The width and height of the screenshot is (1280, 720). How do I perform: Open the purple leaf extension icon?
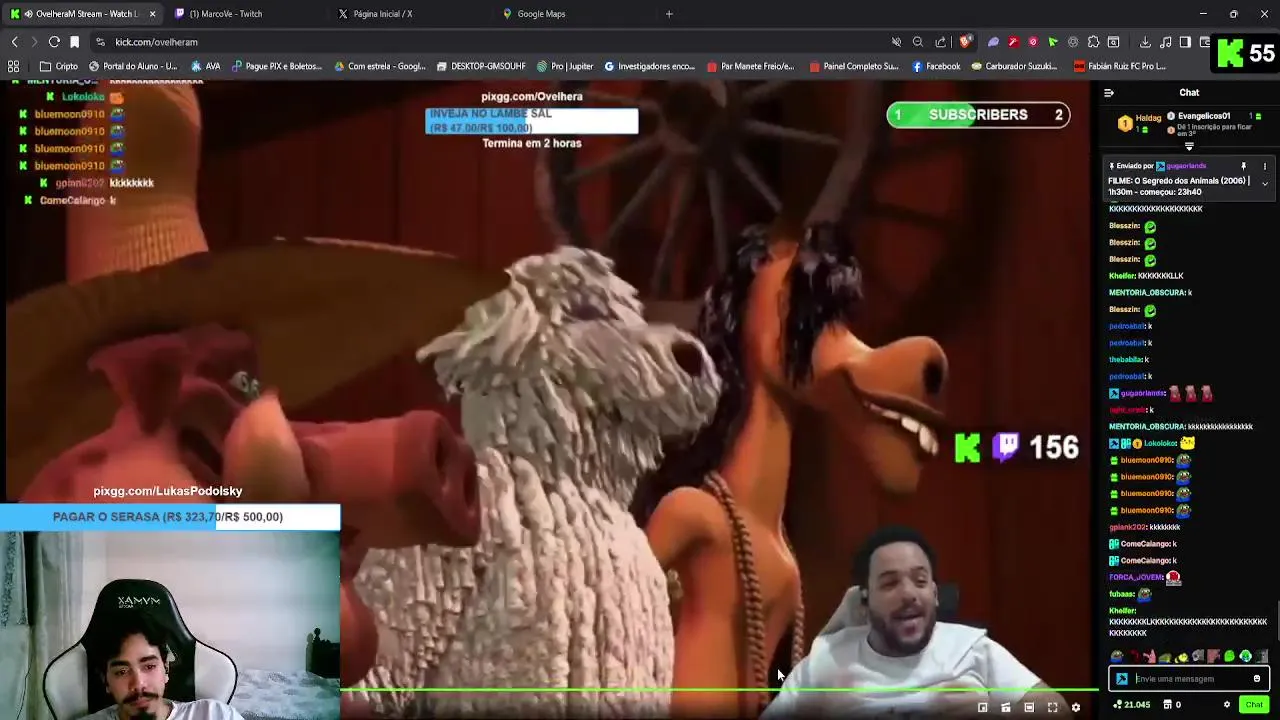(x=993, y=42)
